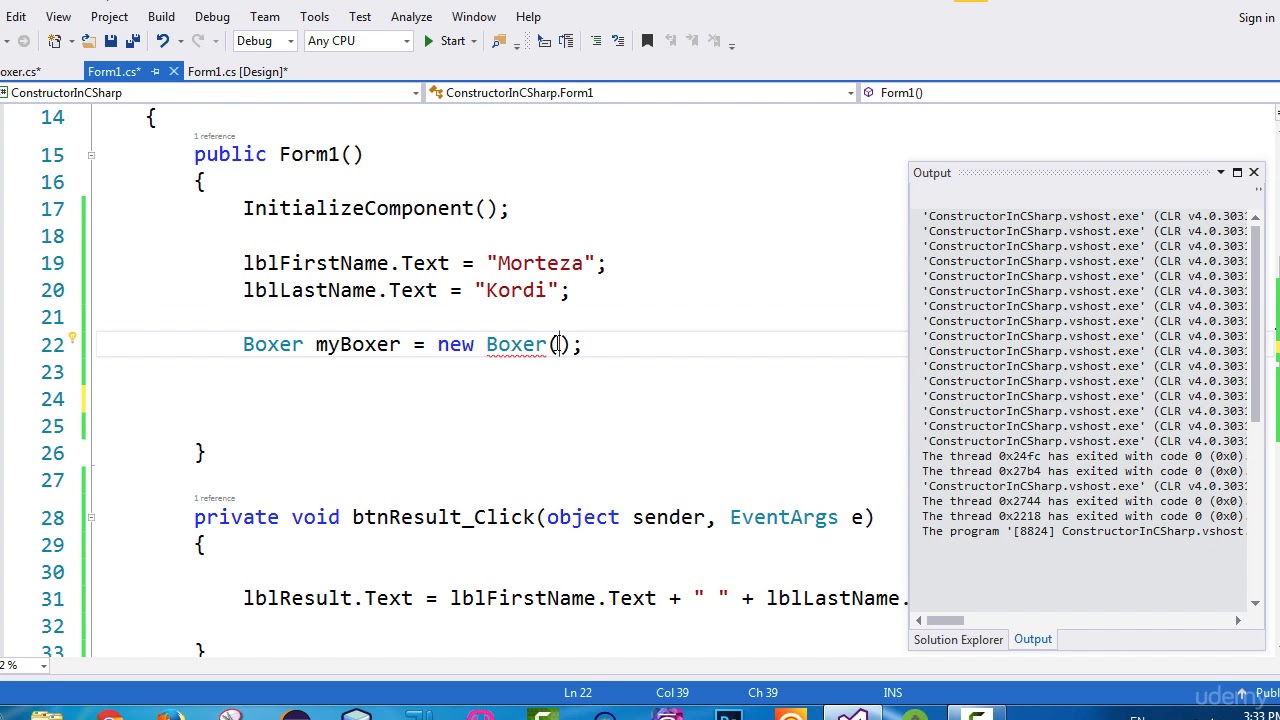Go to the next bookmark icon
The height and width of the screenshot is (720, 1280).
(692, 41)
